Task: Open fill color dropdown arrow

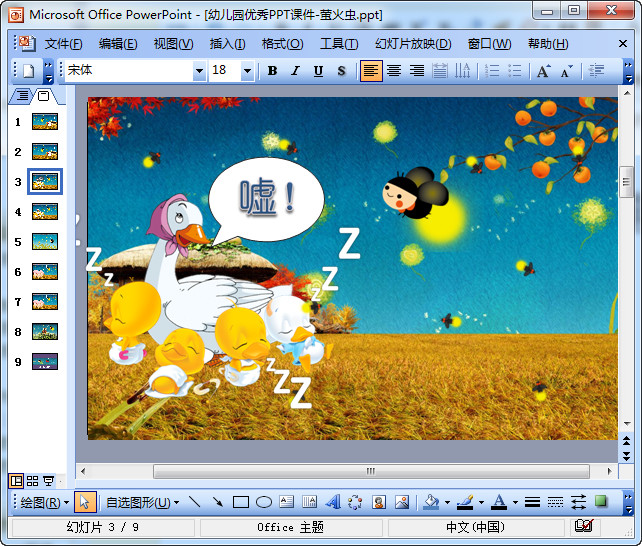Action: (x=447, y=502)
